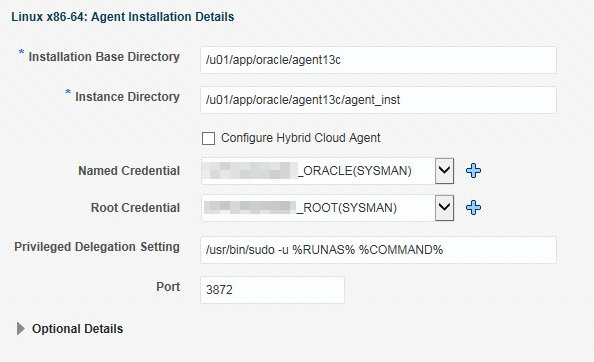
Task: Add a new Root Credential via plus icon
Action: click(473, 208)
